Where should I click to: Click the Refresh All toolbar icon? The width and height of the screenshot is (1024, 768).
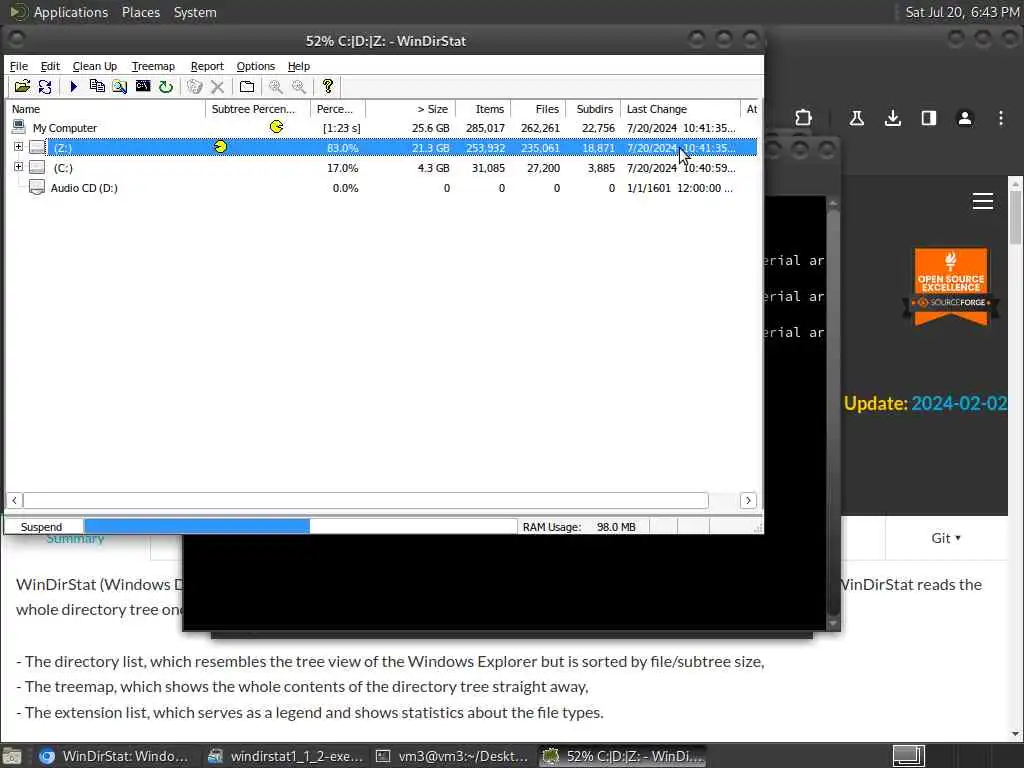click(x=45, y=86)
